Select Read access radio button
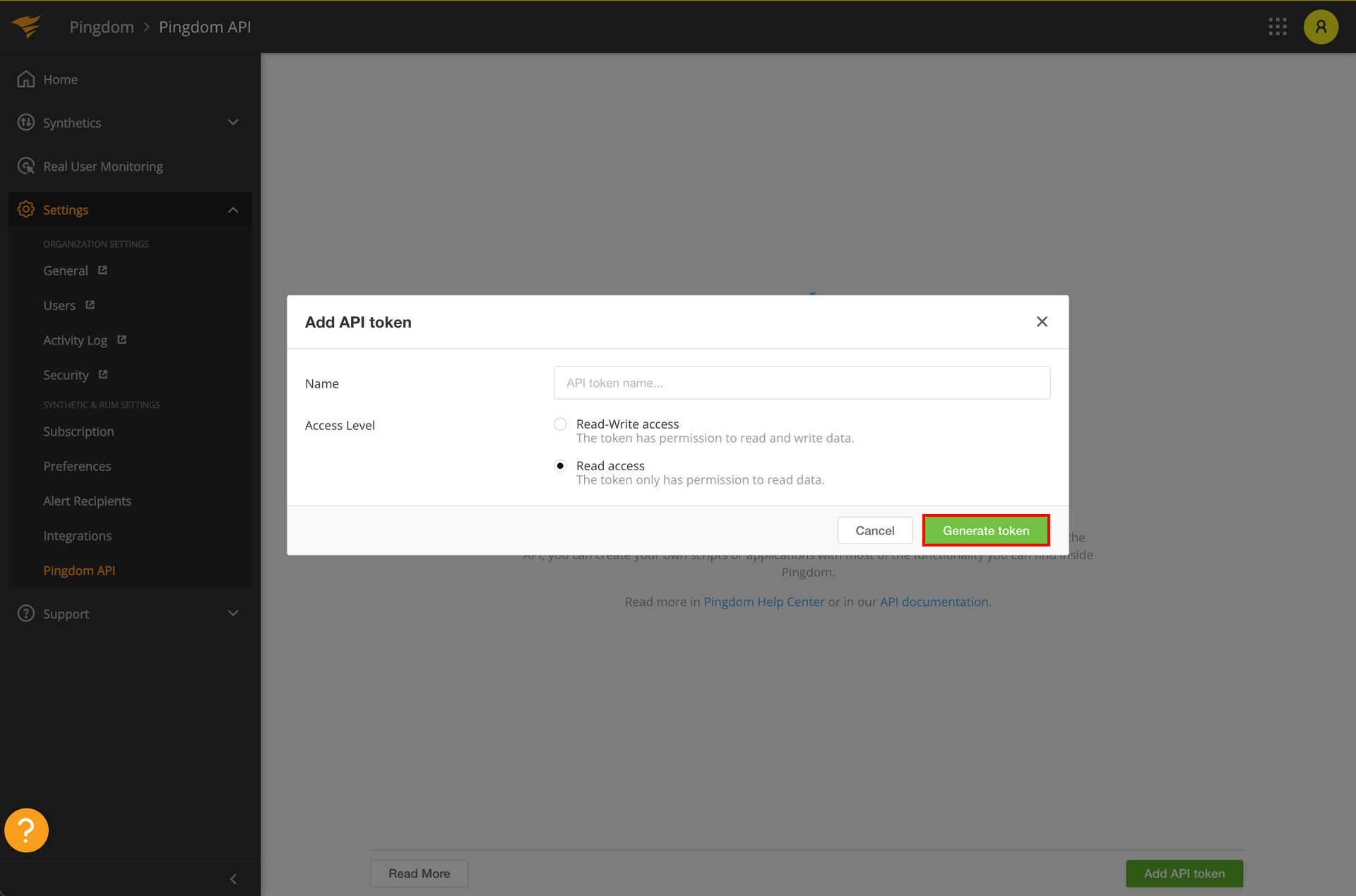The width and height of the screenshot is (1356, 896). pos(560,465)
